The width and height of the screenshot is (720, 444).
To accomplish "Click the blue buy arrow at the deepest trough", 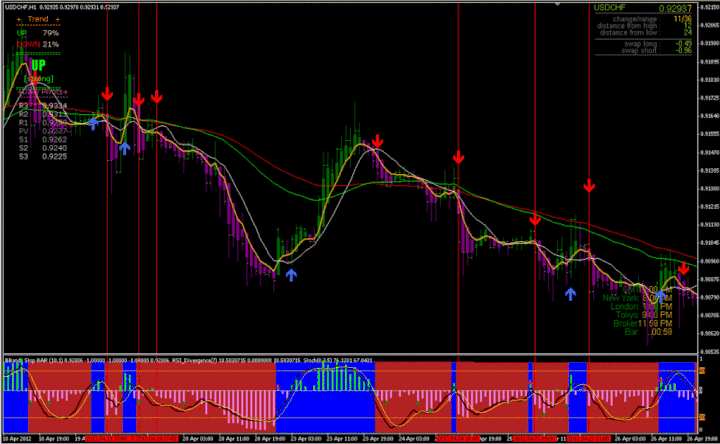I will (x=291, y=275).
